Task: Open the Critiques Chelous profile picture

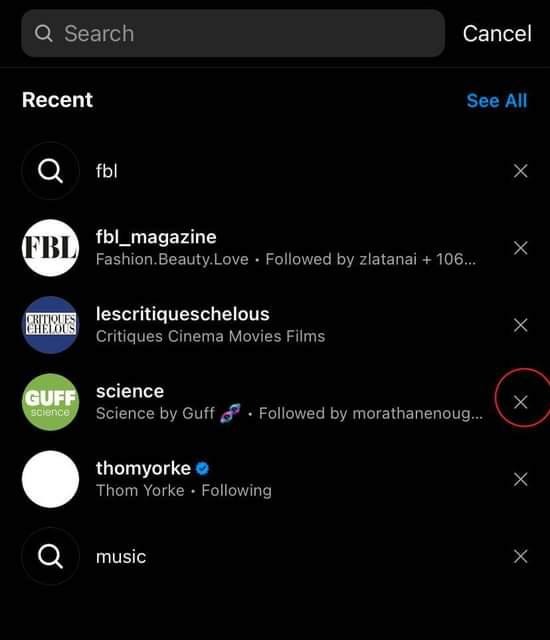Action: point(50,325)
